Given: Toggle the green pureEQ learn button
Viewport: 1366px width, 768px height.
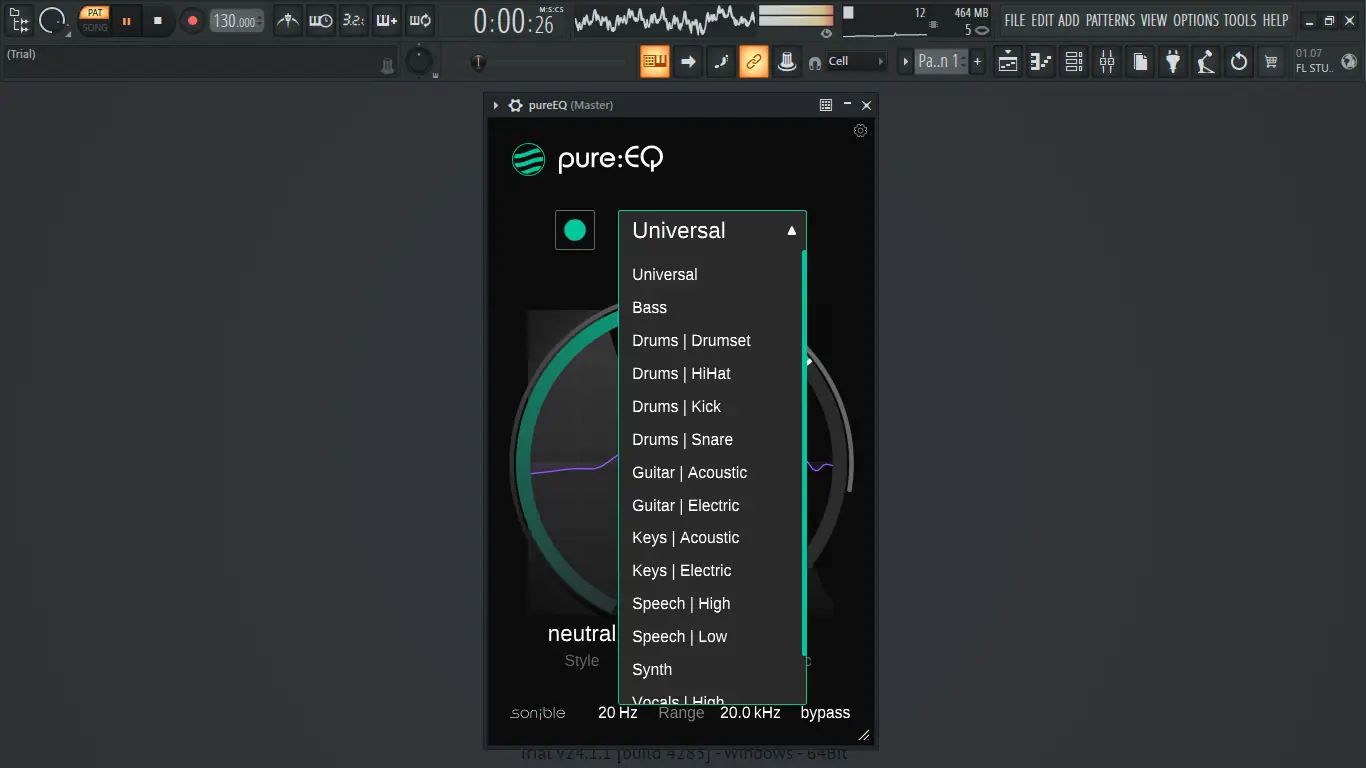Looking at the screenshot, I should point(575,231).
